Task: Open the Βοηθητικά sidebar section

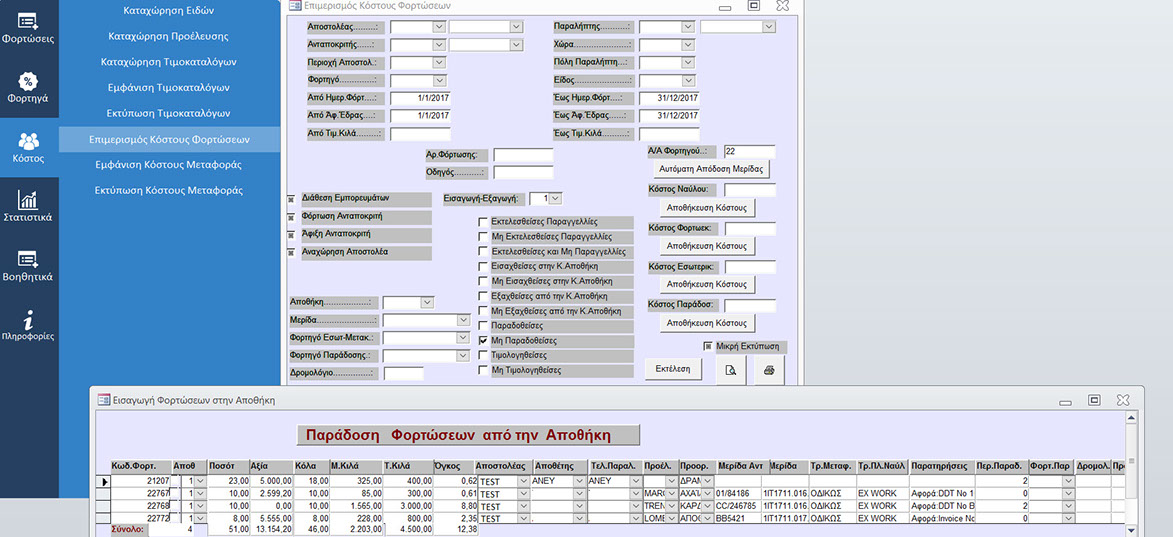Action: coord(28,265)
